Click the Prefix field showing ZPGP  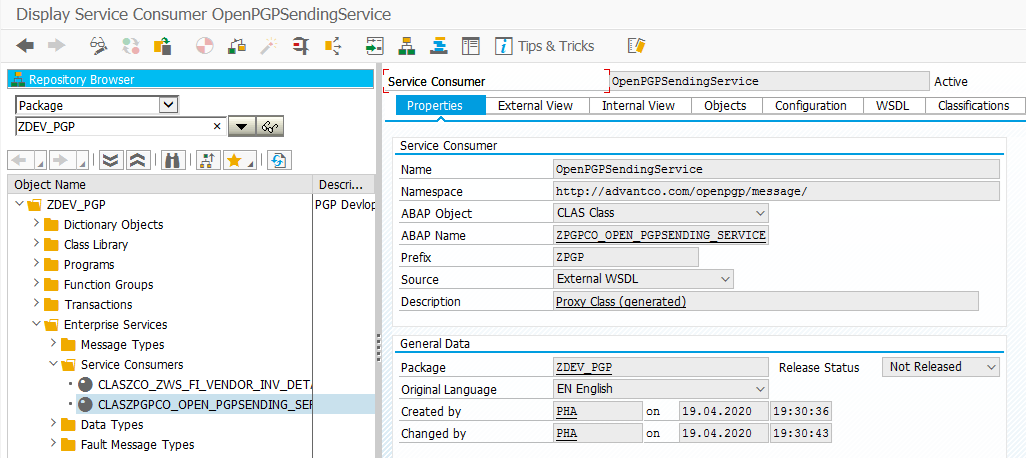(626, 257)
